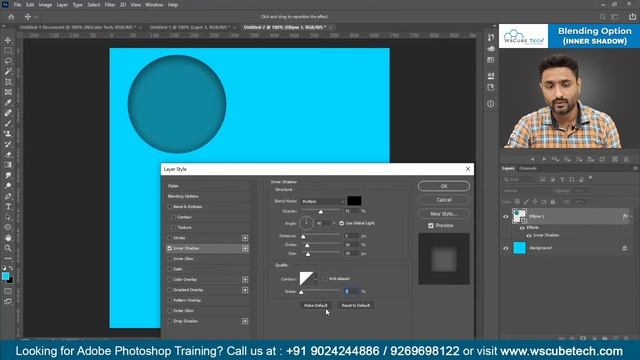Enable the Stroke style checkbox
Image resolution: width=640 pixels, height=360 pixels.
pos(169,238)
